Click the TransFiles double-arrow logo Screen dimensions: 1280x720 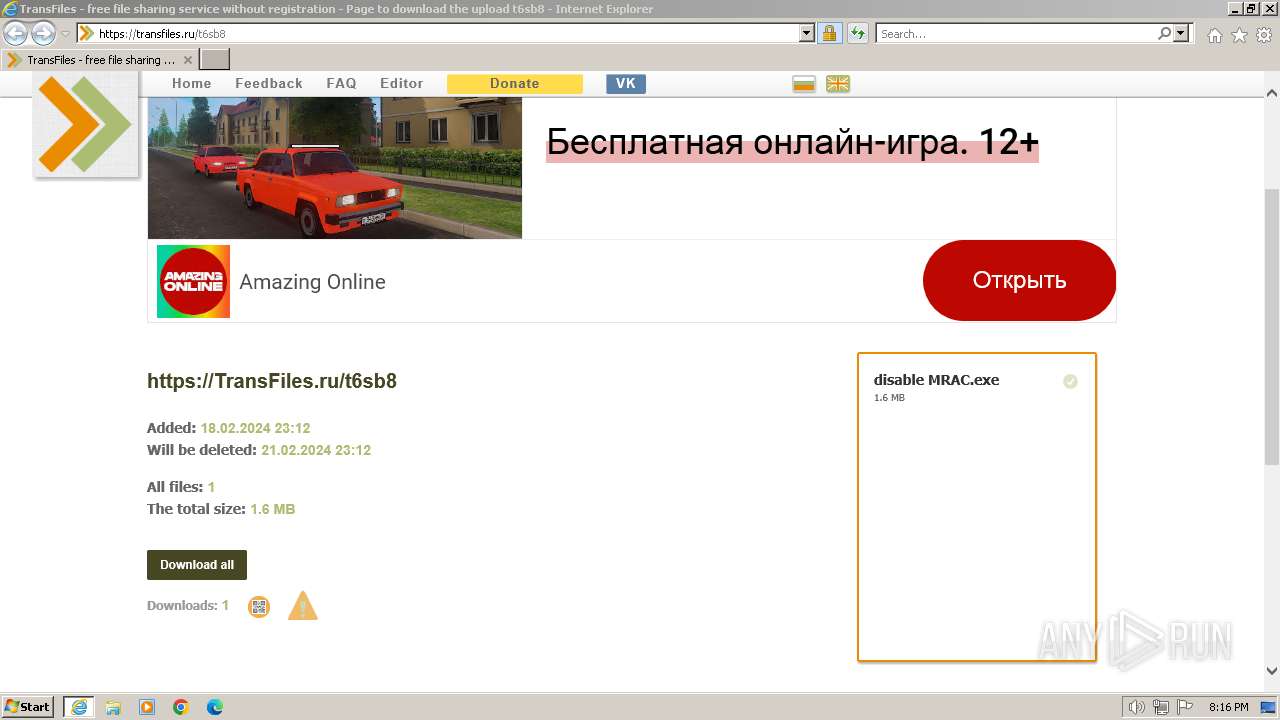(x=86, y=124)
